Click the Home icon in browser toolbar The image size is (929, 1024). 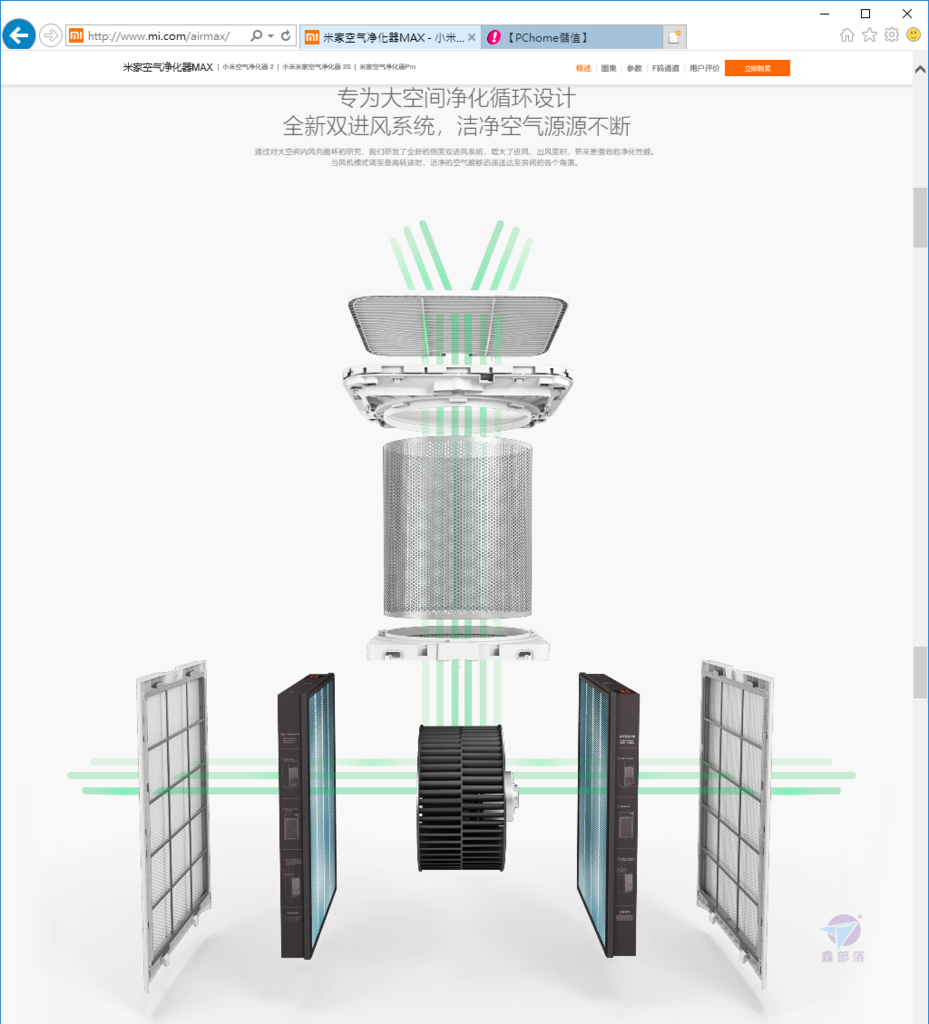click(x=847, y=35)
